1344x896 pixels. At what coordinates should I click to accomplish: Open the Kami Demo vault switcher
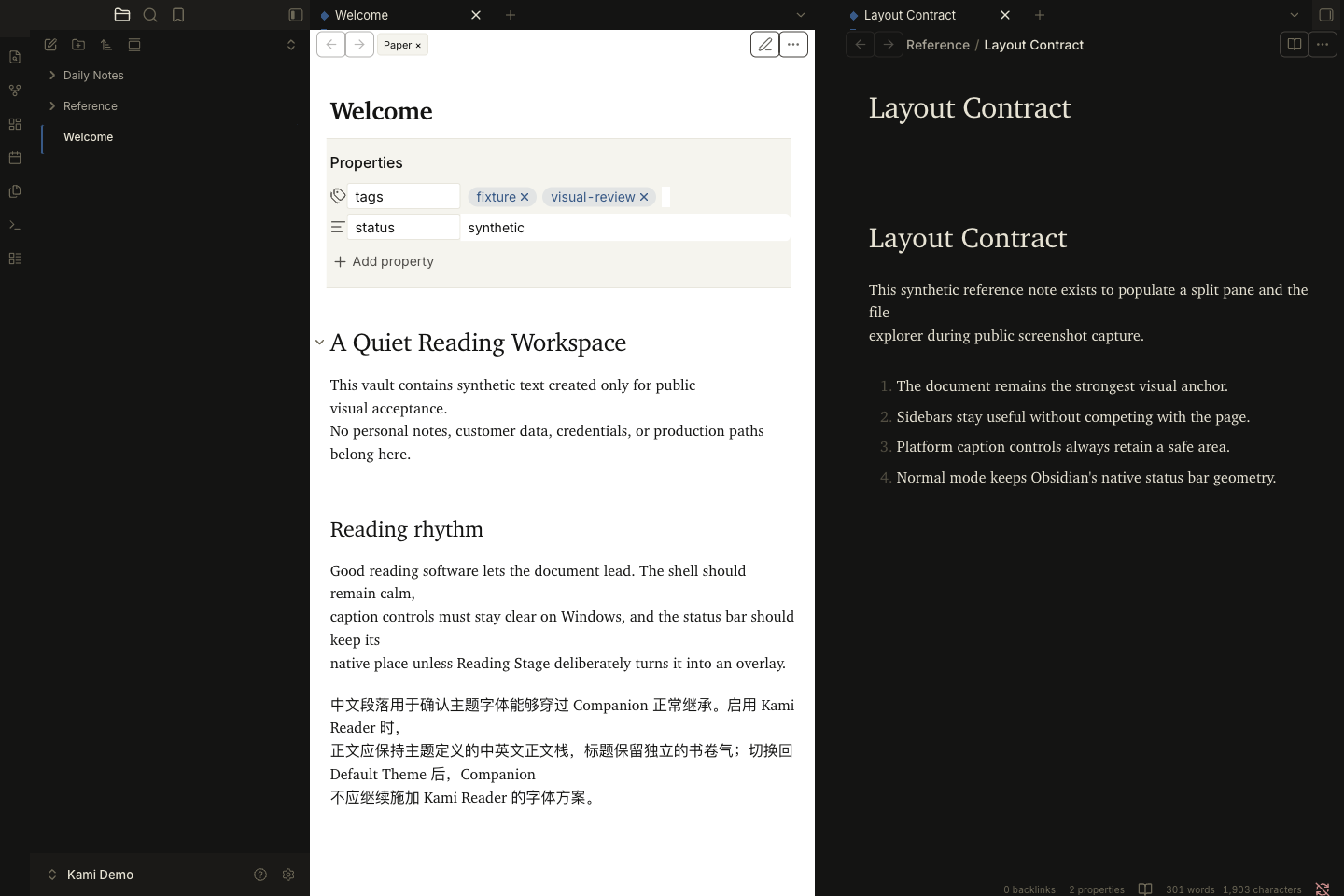[91, 875]
